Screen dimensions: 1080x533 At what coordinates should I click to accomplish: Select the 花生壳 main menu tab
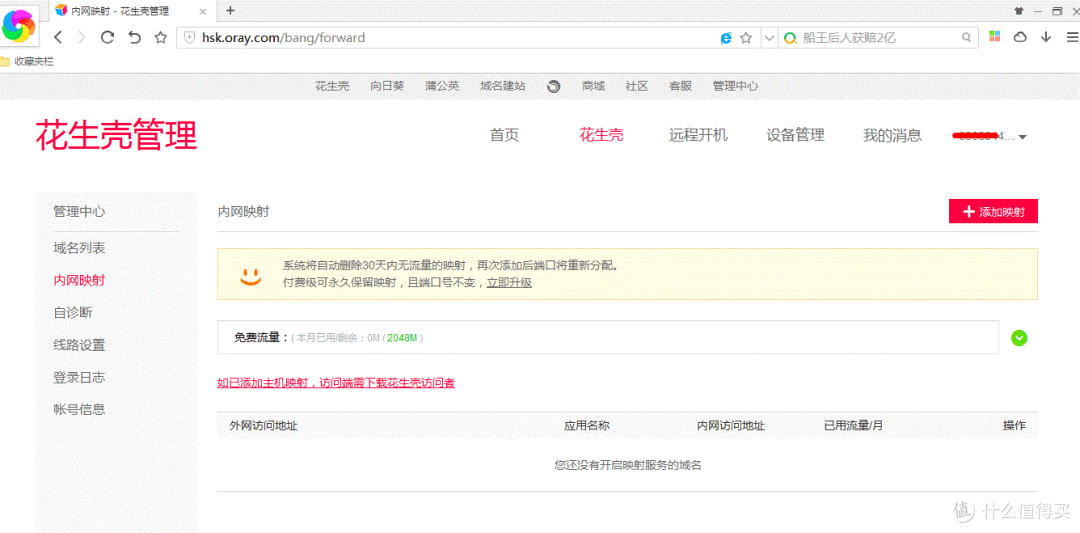click(601, 136)
